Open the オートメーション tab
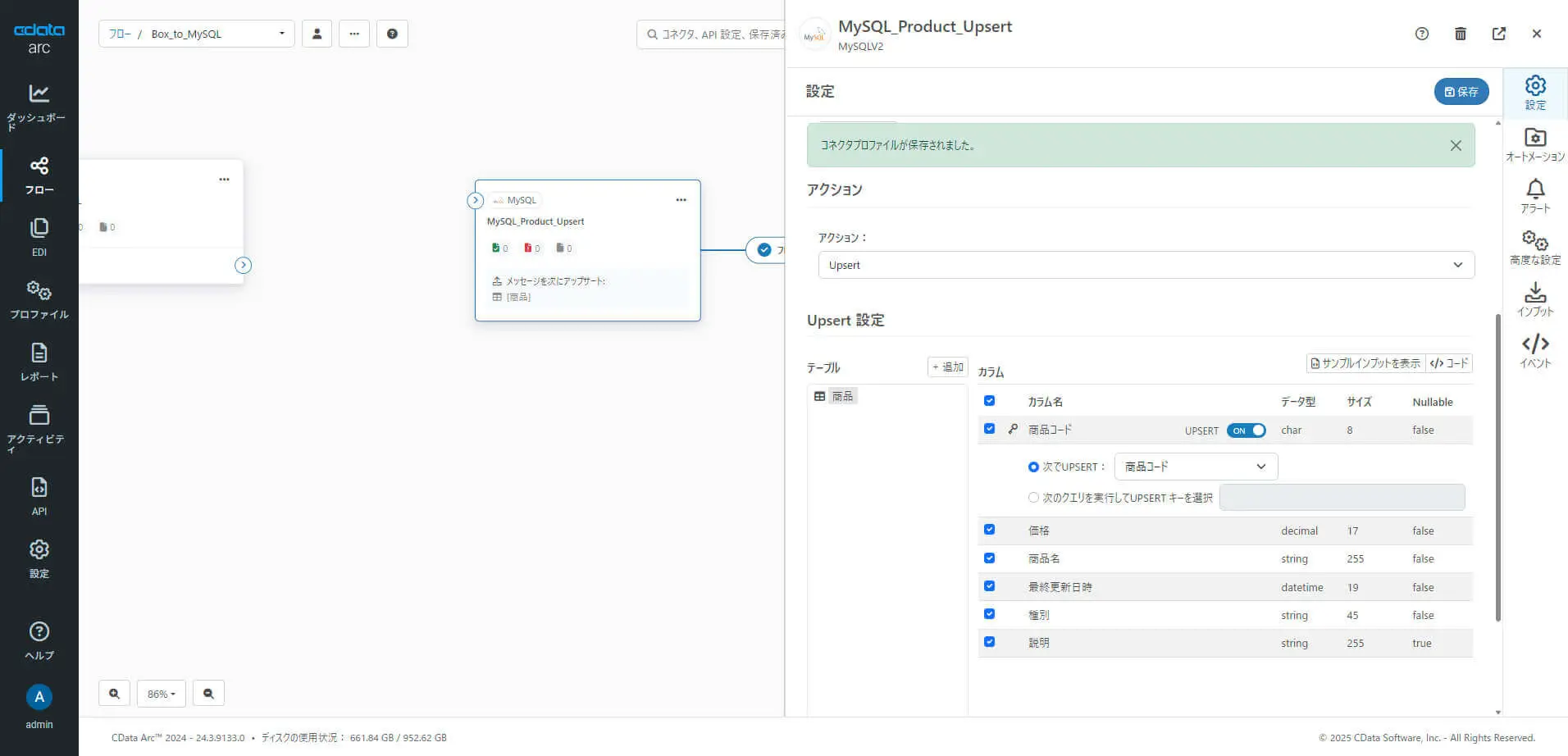Screen dimensions: 1568x756 (1534, 144)
